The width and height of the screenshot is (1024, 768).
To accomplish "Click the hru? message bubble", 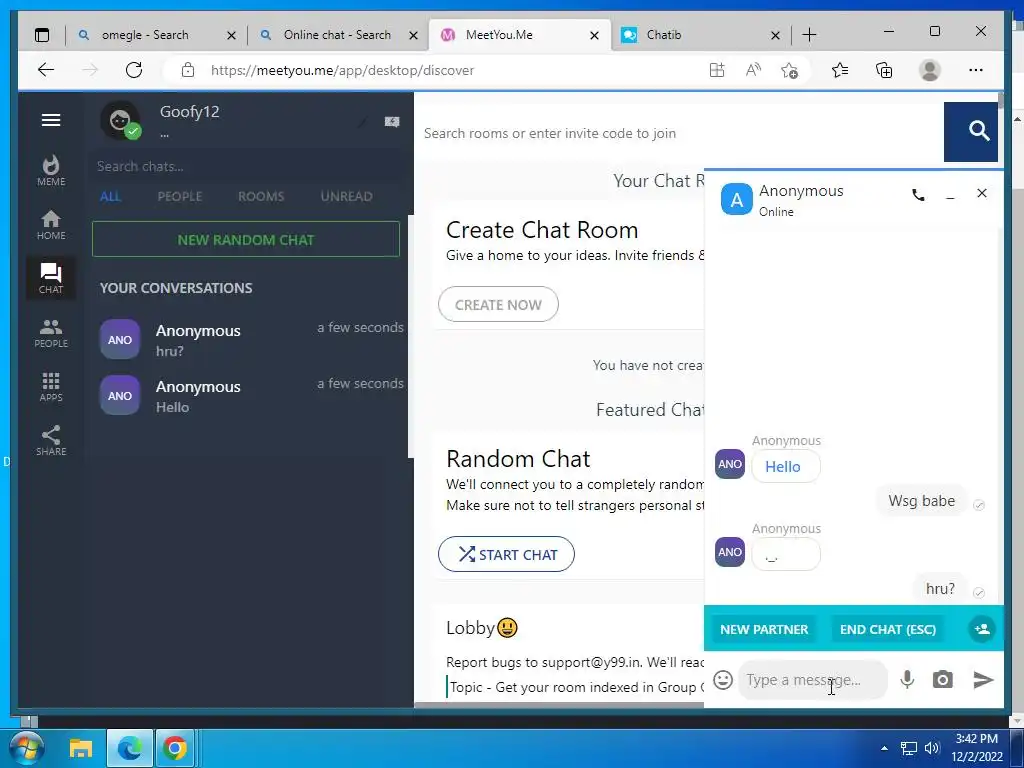I will 940,589.
